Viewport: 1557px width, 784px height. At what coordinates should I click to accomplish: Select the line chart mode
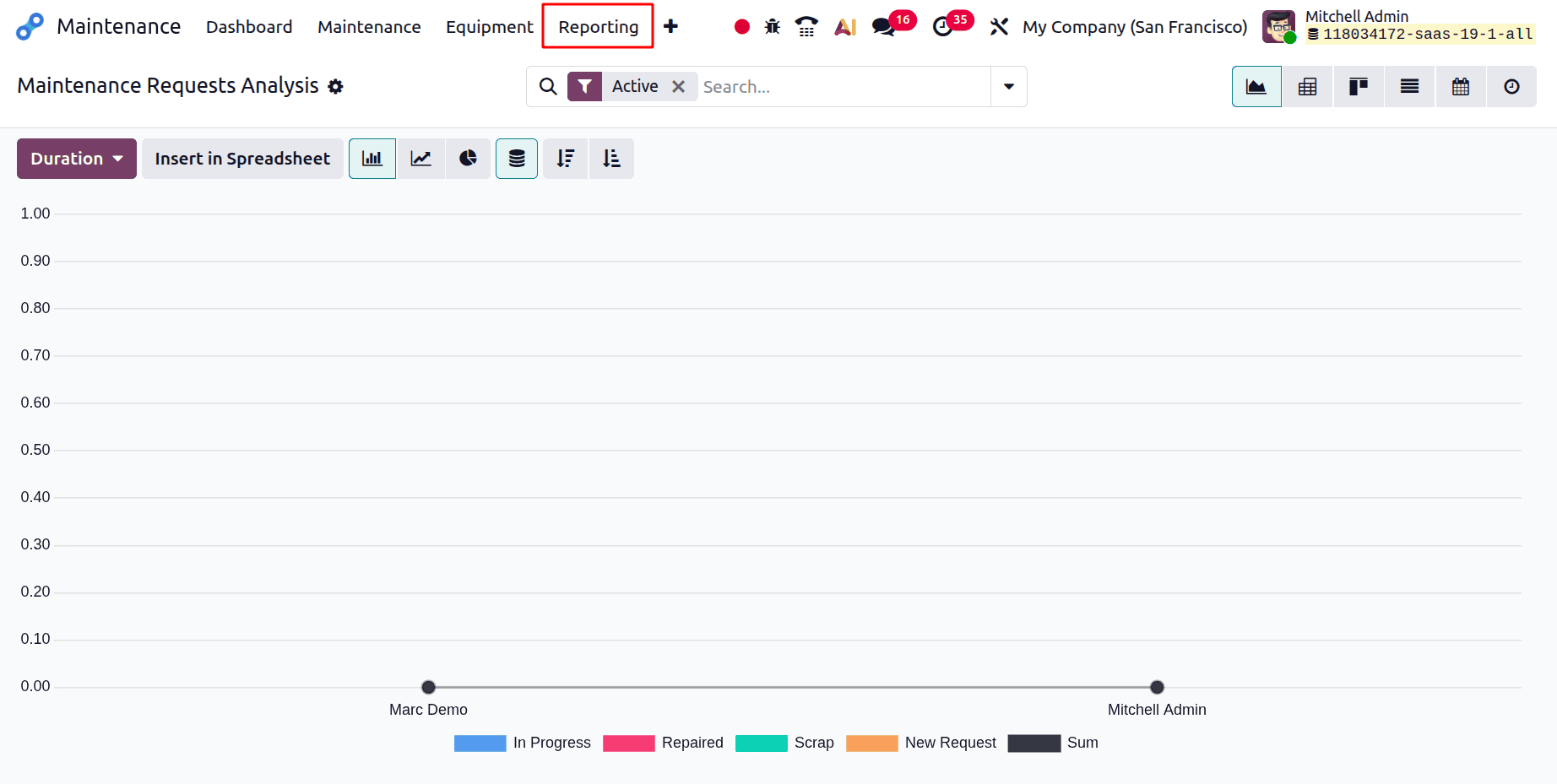pyautogui.click(x=420, y=159)
